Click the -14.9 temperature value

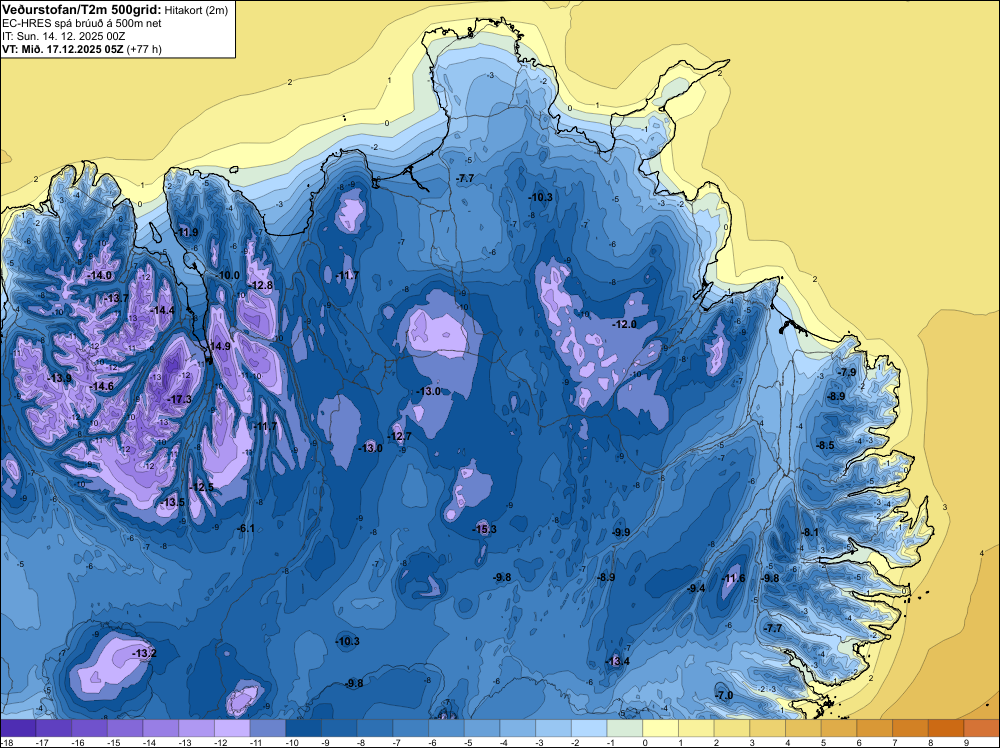219,346
